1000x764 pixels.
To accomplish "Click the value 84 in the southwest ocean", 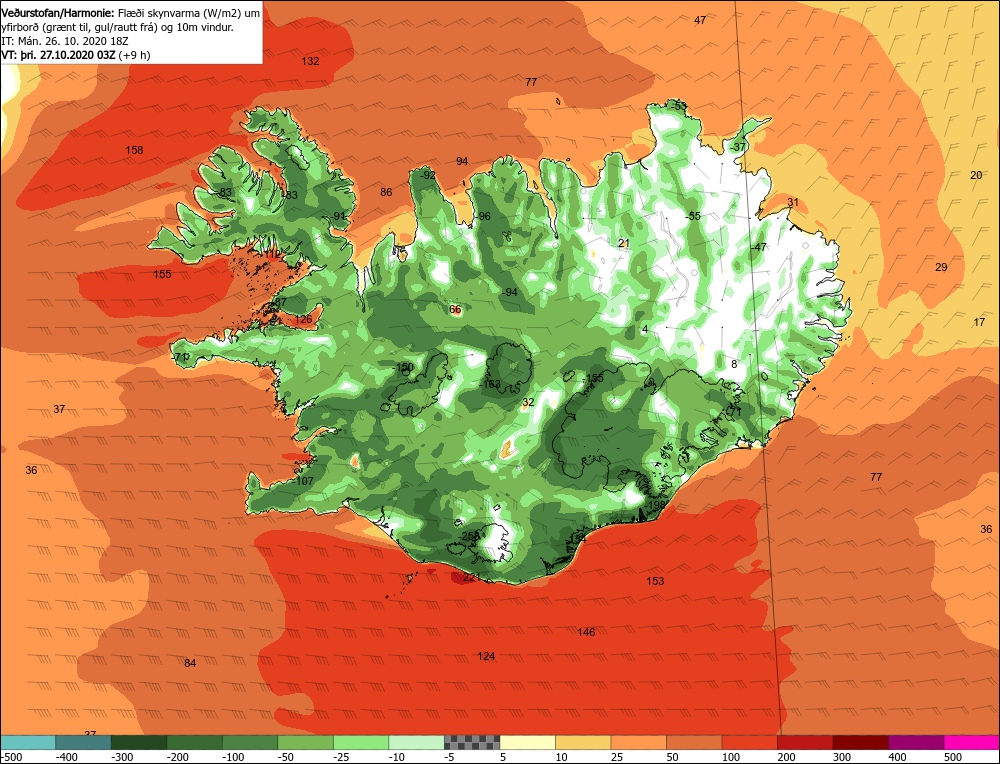I will click(190, 663).
